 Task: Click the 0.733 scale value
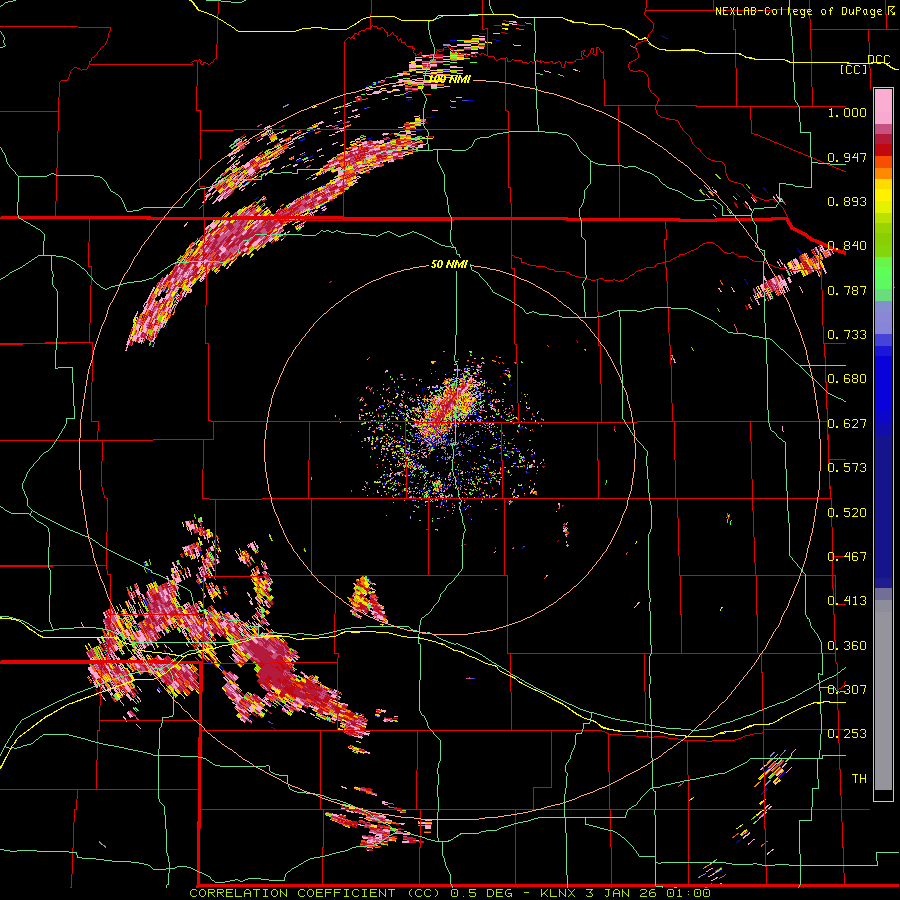(x=847, y=335)
